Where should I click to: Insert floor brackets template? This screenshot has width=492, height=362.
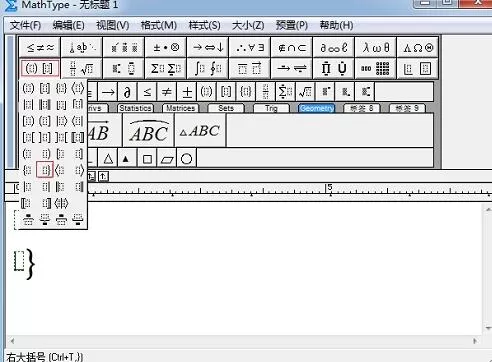(x=61, y=105)
